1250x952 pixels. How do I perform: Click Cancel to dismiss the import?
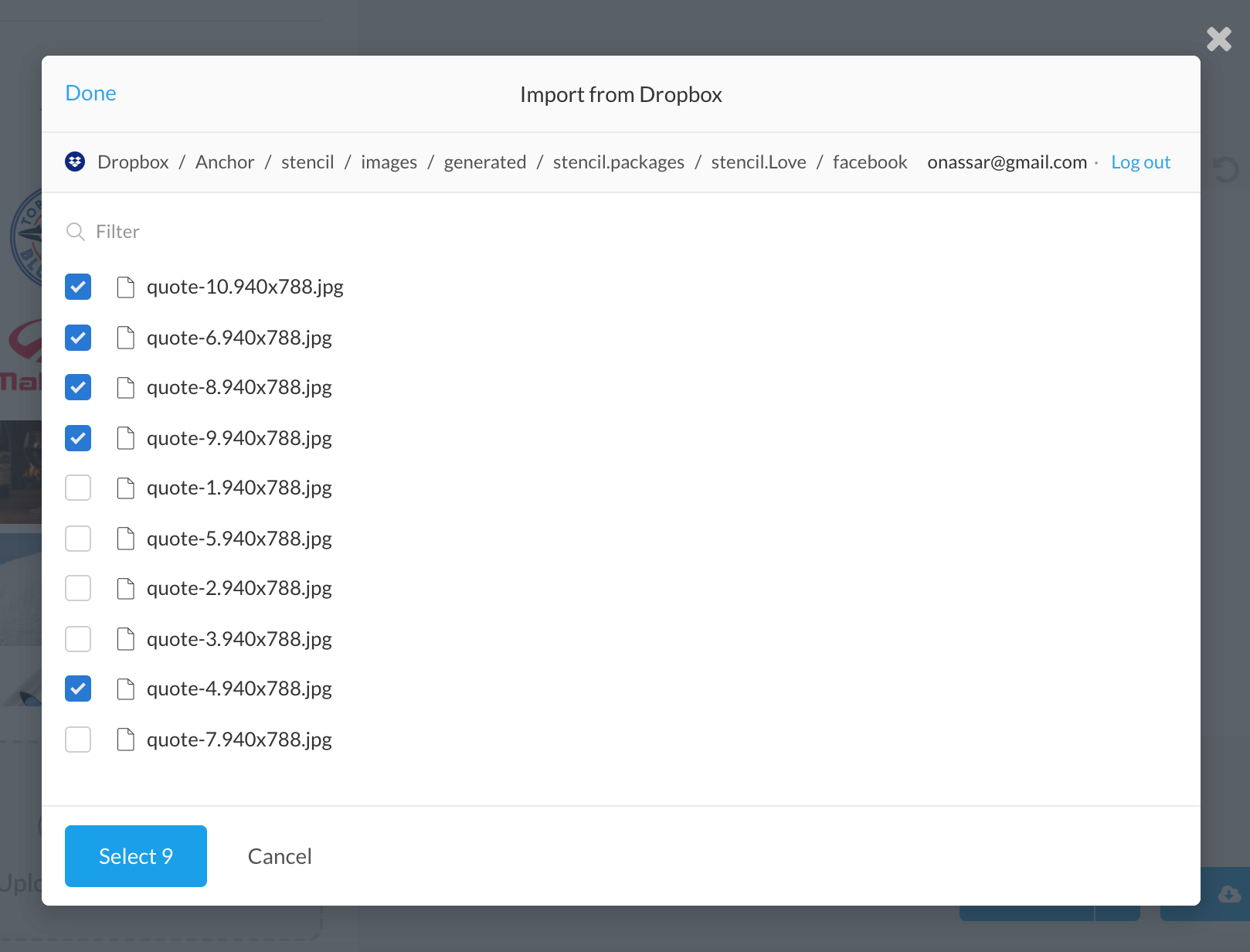point(279,855)
